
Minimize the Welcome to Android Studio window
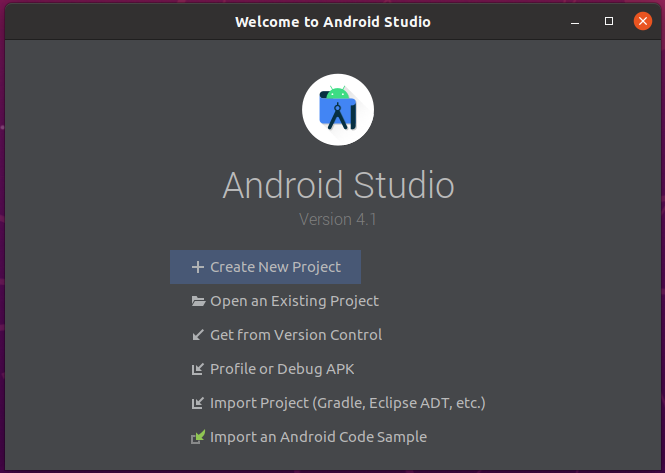click(x=575, y=22)
